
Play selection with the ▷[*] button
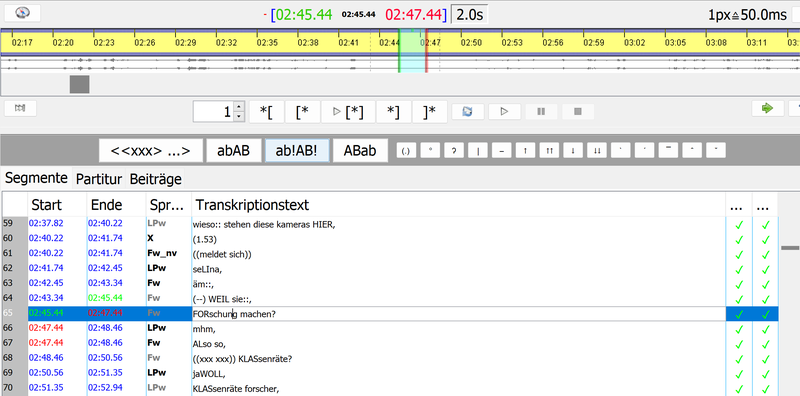(348, 112)
